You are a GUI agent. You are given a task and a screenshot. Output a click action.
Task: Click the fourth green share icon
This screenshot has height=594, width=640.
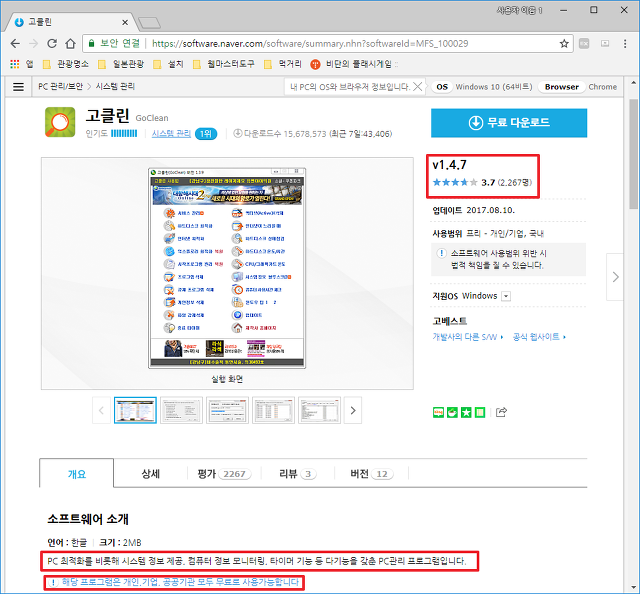[x=480, y=412]
